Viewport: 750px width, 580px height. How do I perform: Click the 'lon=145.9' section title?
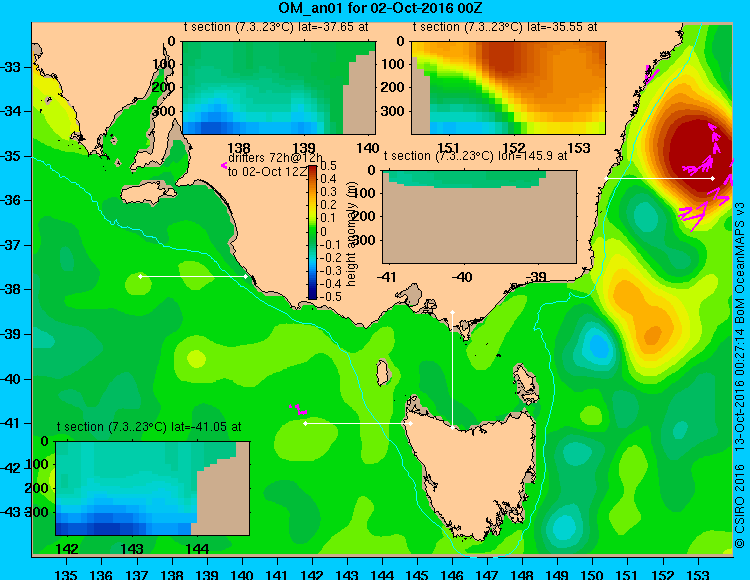point(475,156)
